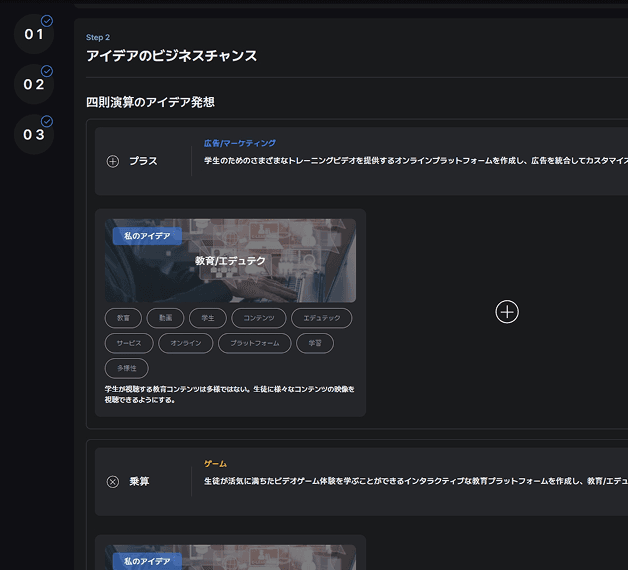
Task: Select the 動画 tag
Action: [165, 318]
